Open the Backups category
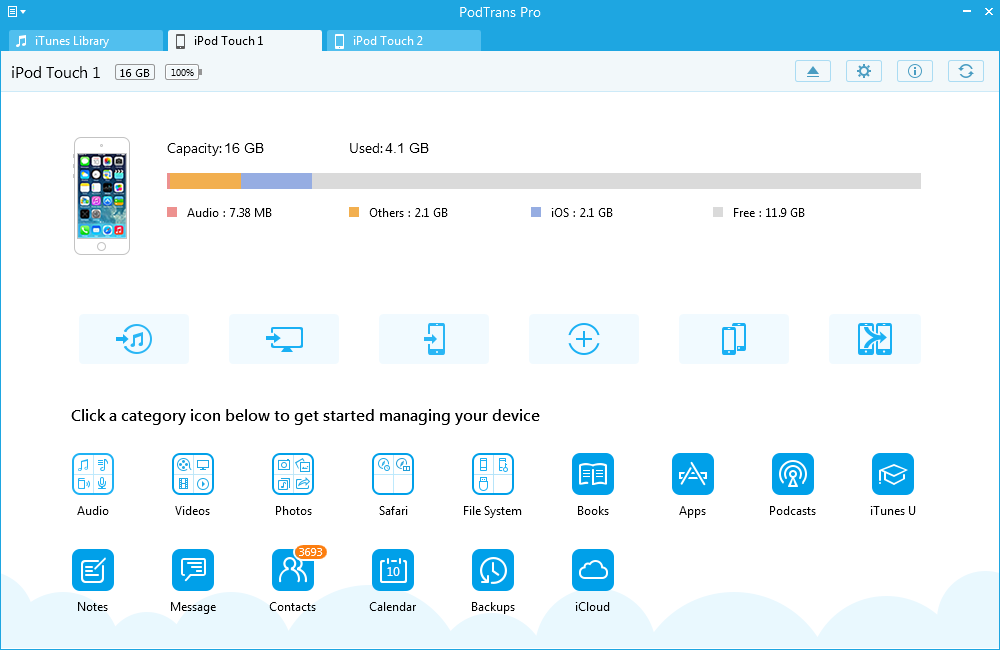Viewport: 1000px width, 650px height. click(493, 570)
